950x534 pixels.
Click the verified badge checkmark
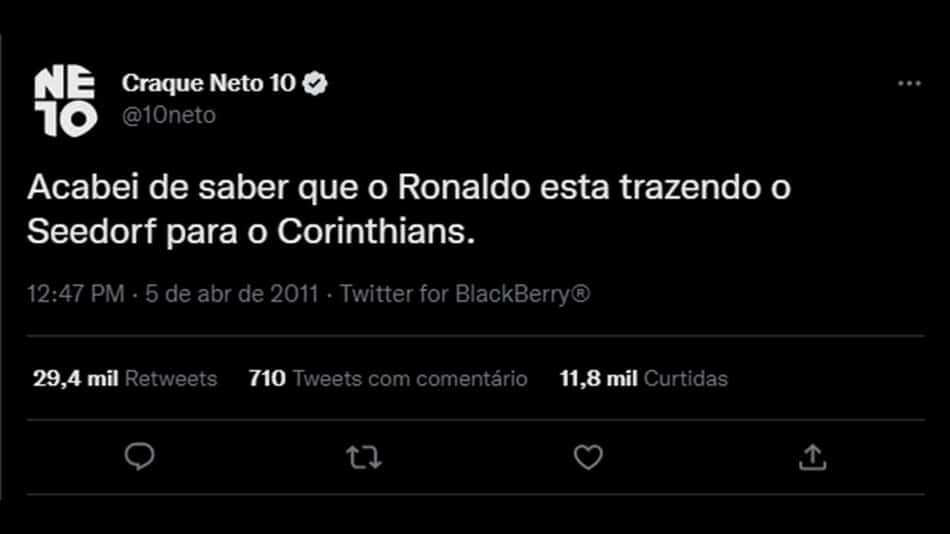pos(315,83)
